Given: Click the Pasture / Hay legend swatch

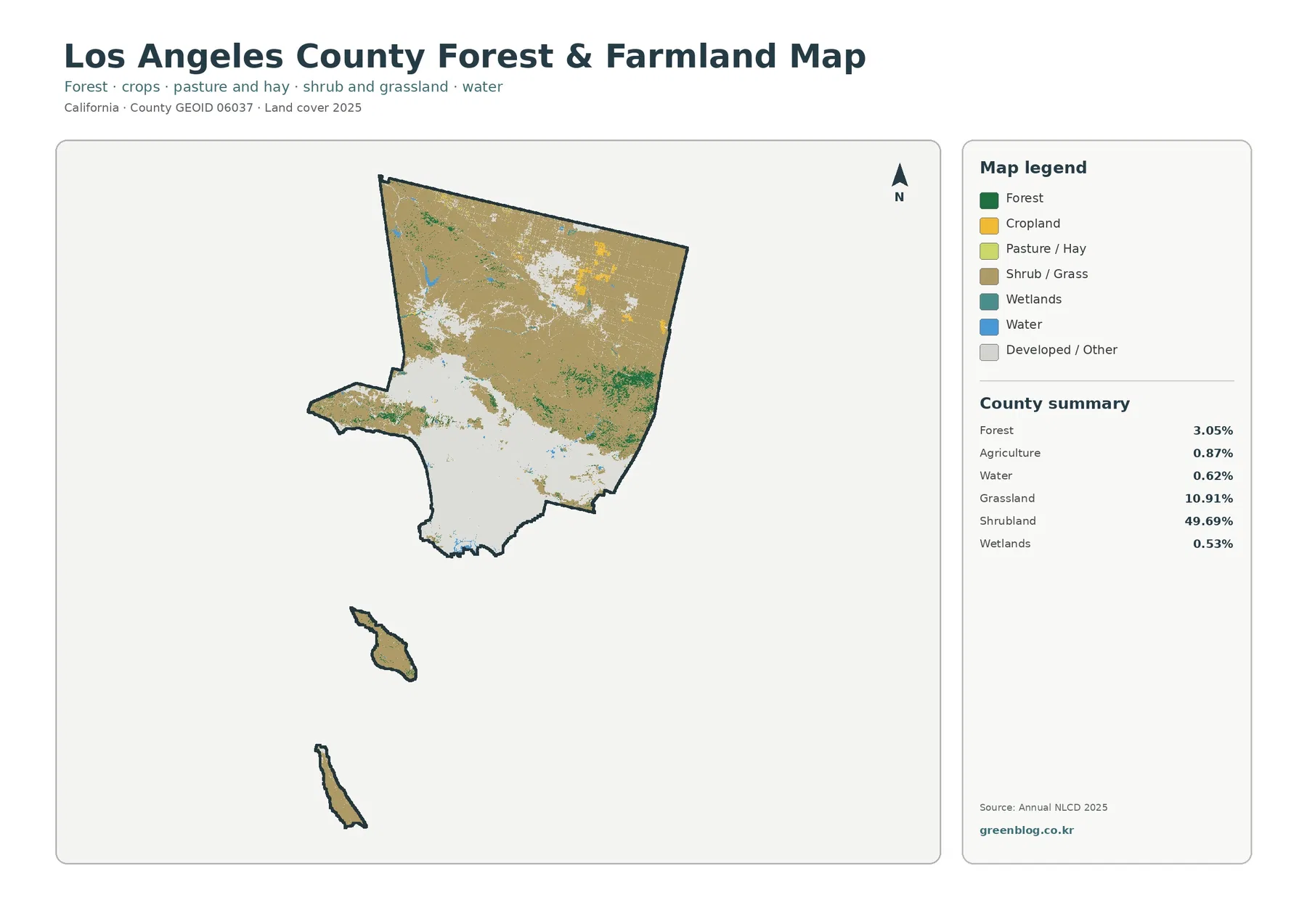Looking at the screenshot, I should tap(988, 251).
